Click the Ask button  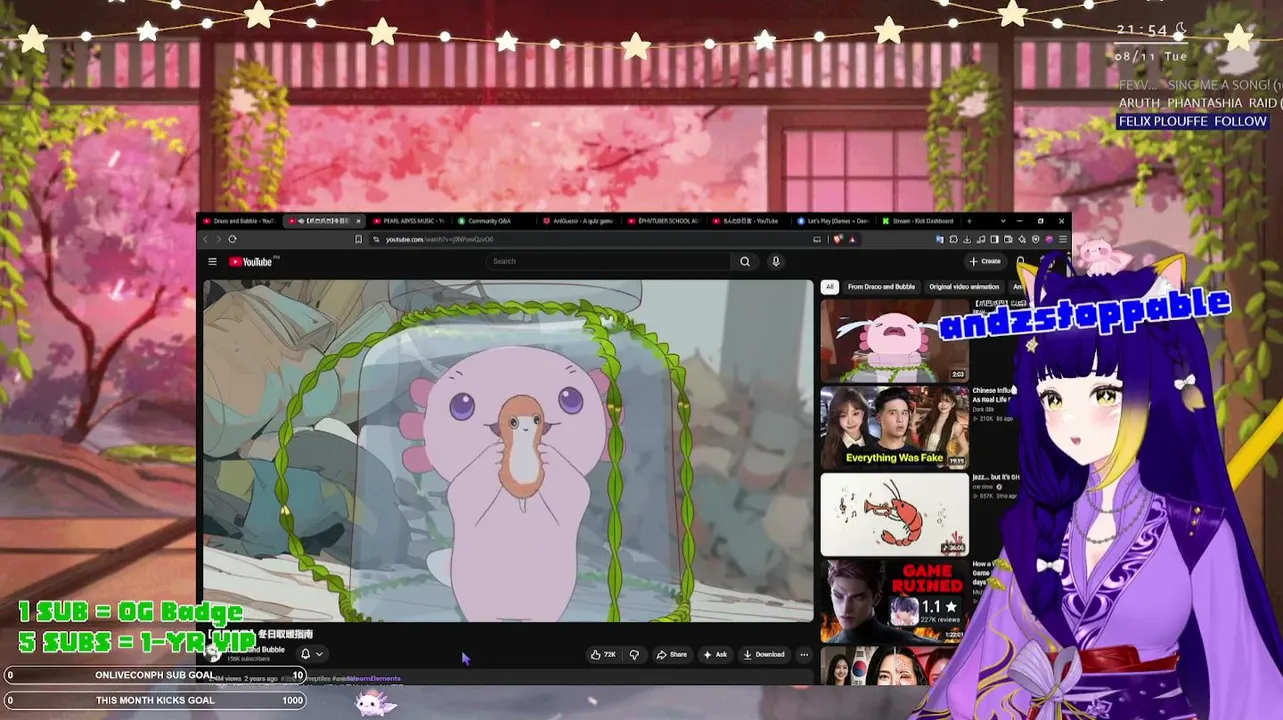coord(715,655)
